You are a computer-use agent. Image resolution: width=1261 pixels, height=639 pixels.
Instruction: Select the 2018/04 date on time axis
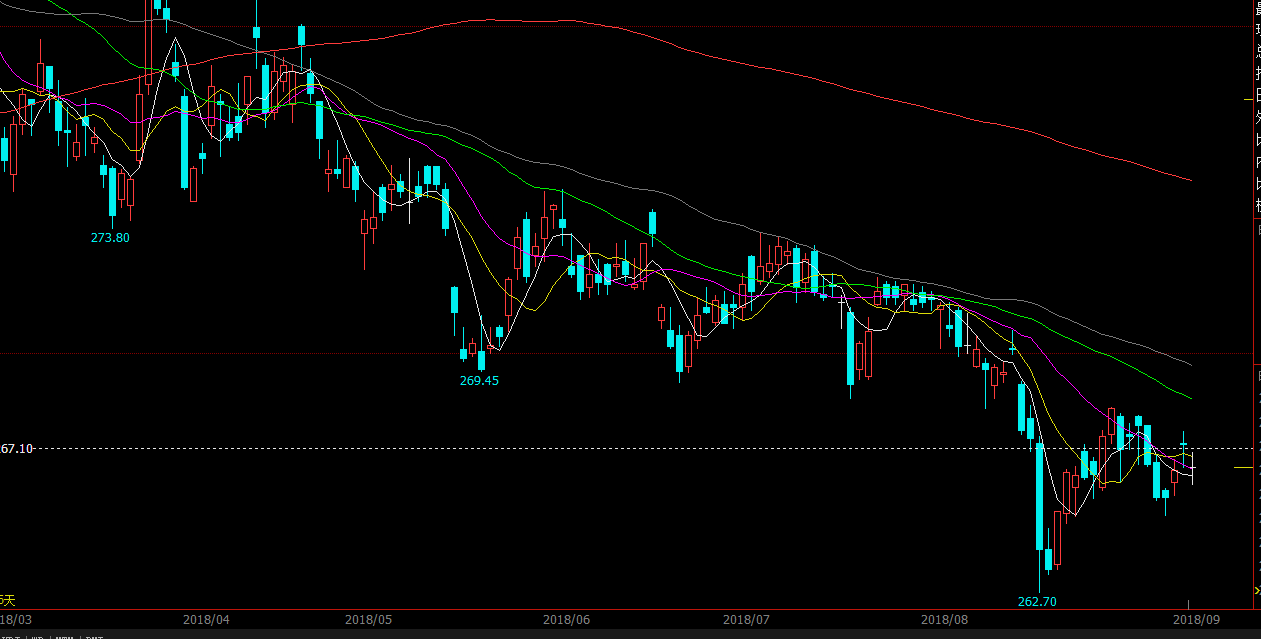207,619
